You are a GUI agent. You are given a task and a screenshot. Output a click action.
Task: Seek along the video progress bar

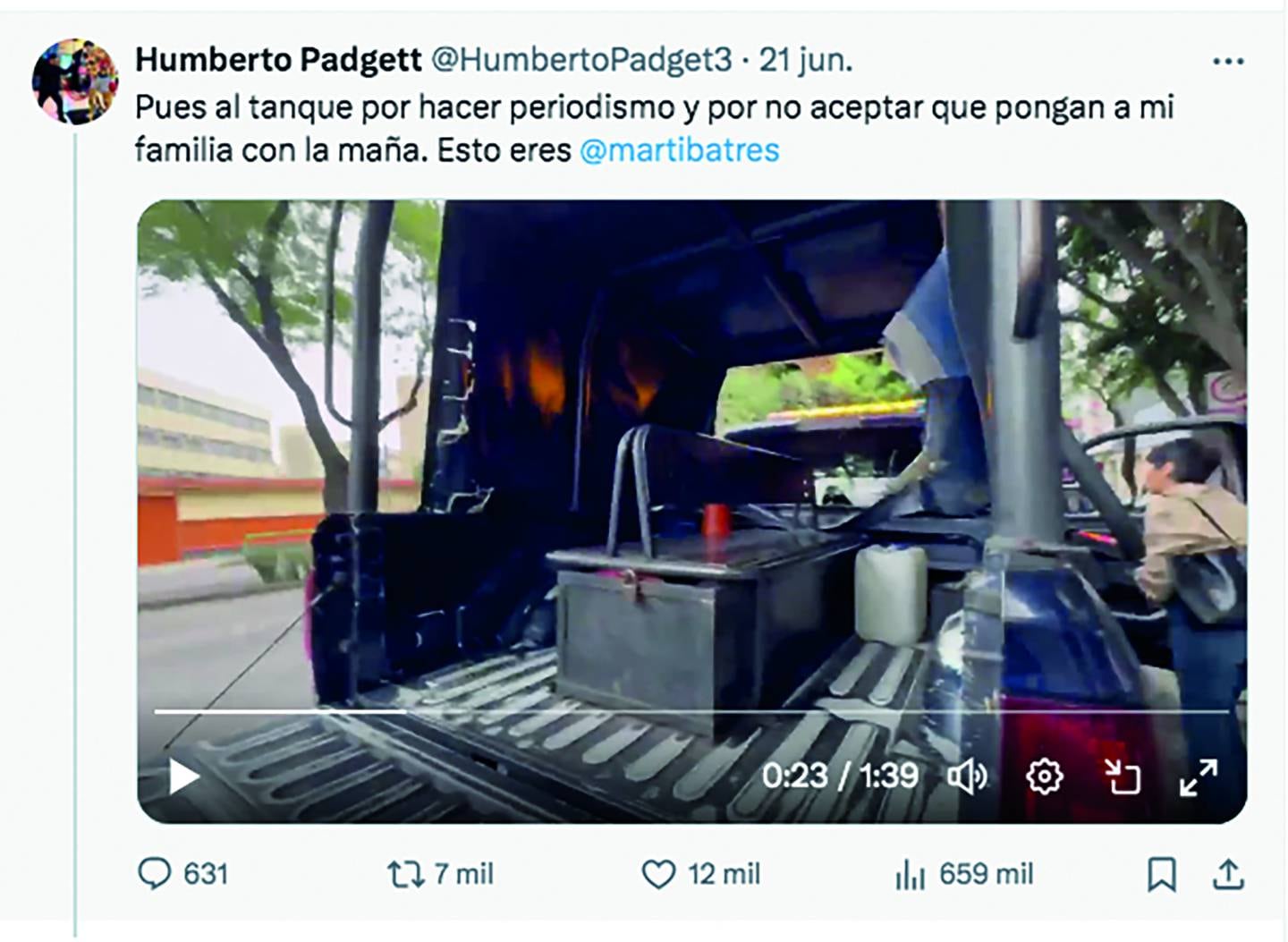coord(691,711)
